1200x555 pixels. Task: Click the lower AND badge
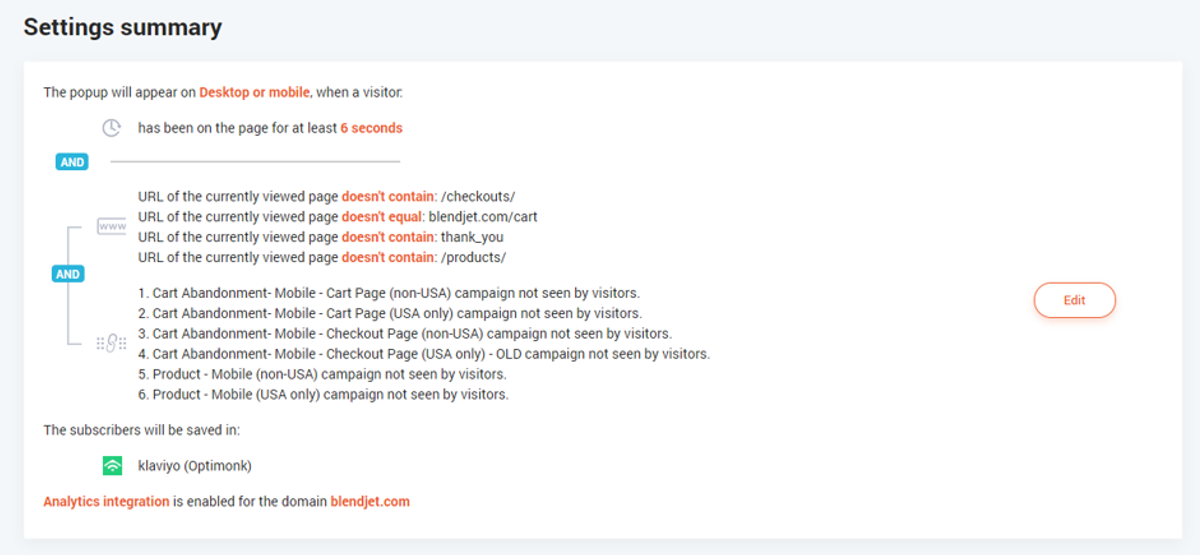pyautogui.click(x=68, y=274)
